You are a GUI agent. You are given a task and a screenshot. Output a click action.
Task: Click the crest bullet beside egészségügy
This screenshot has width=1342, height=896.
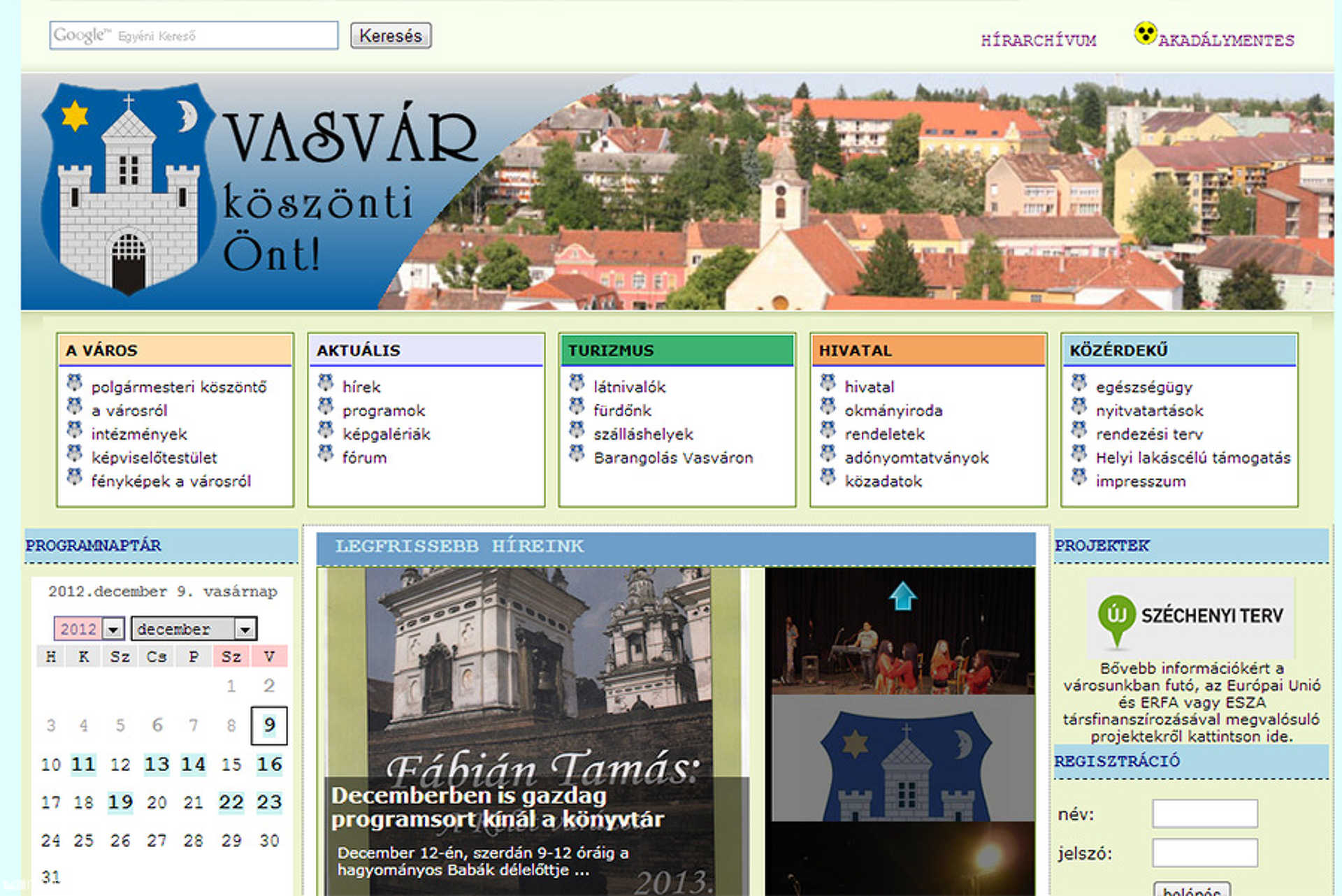(x=1079, y=383)
